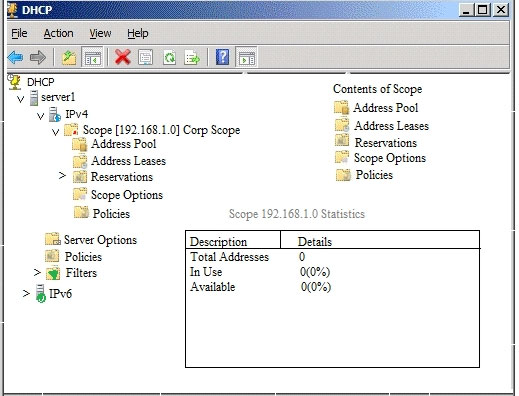Image resolution: width=519 pixels, height=396 pixels.
Task: Click the blue Help question-mark icon
Action: pos(222,57)
